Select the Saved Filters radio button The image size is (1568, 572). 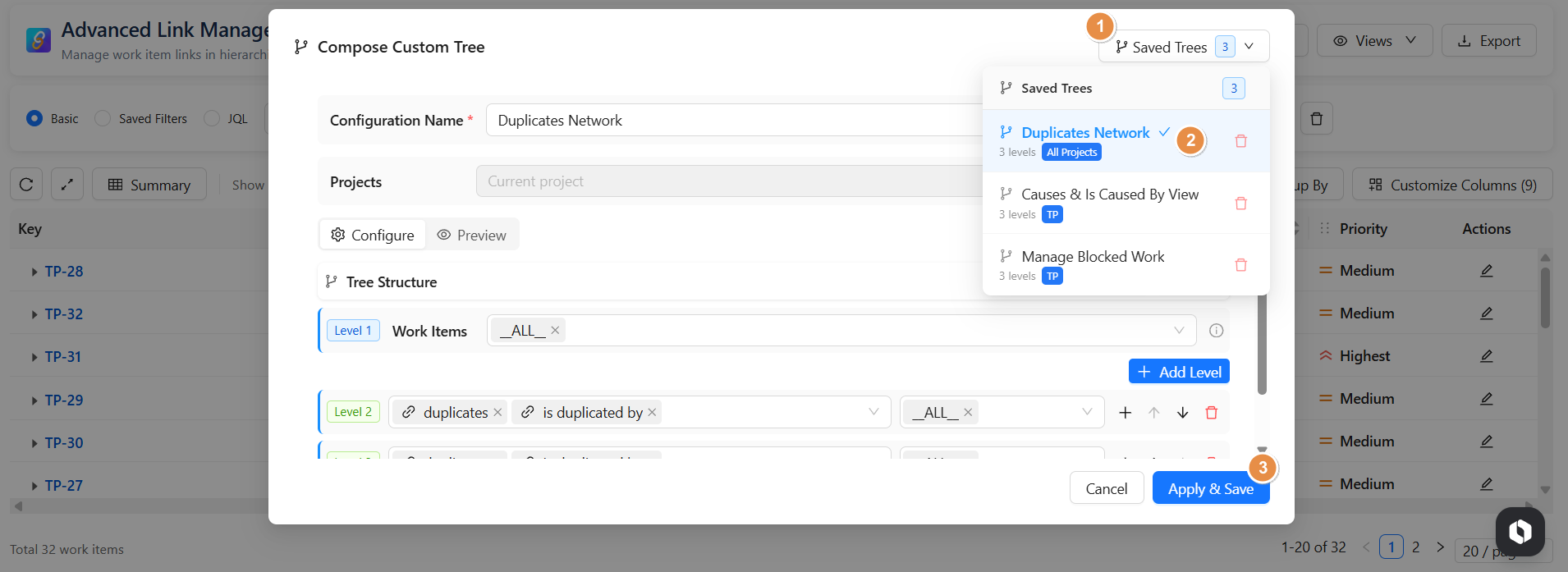point(103,118)
